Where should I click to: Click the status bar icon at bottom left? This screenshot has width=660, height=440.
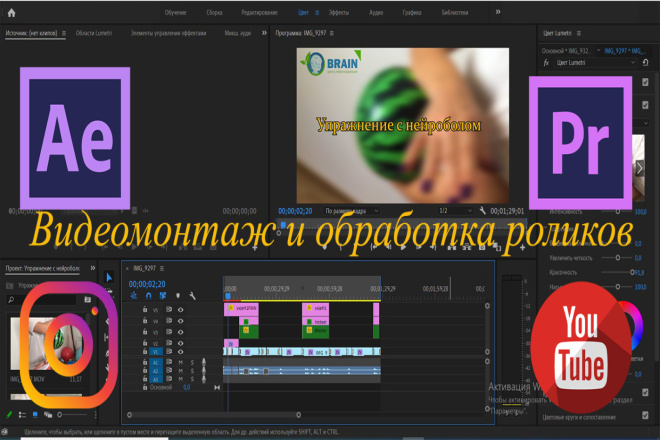click(x=4, y=432)
